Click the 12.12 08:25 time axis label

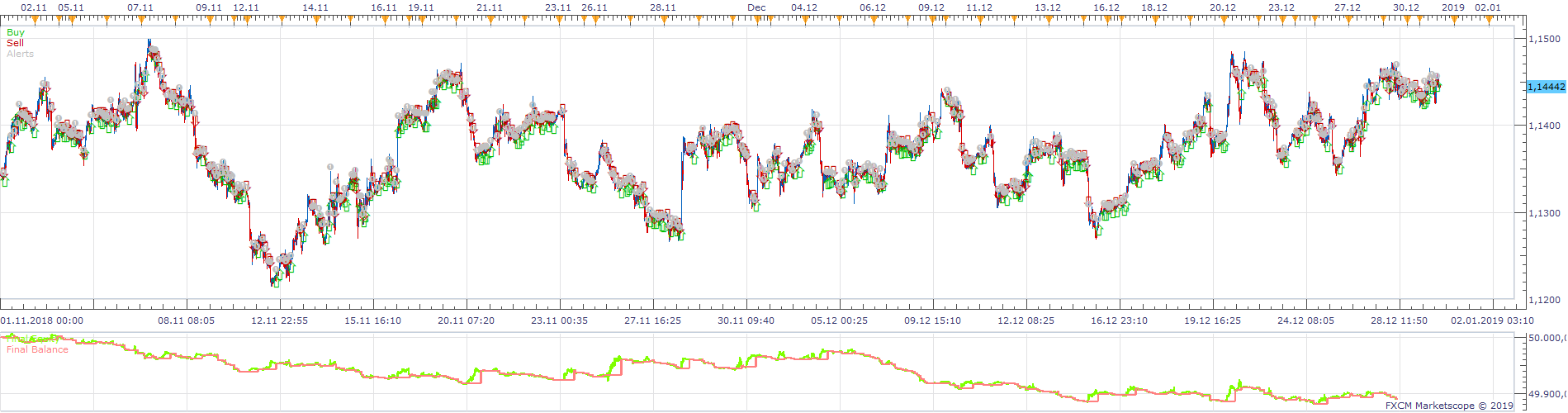(1026, 320)
